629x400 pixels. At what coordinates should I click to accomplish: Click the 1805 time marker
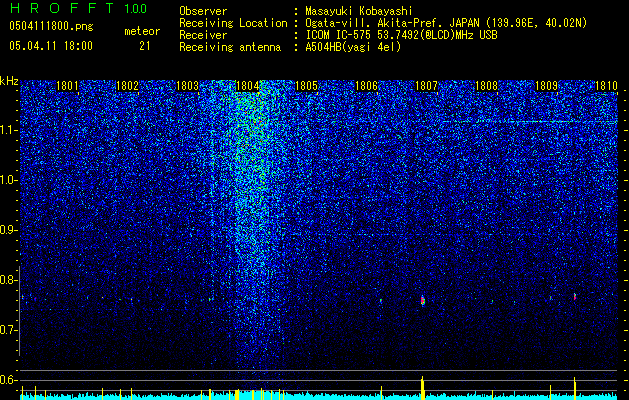pyautogui.click(x=306, y=86)
